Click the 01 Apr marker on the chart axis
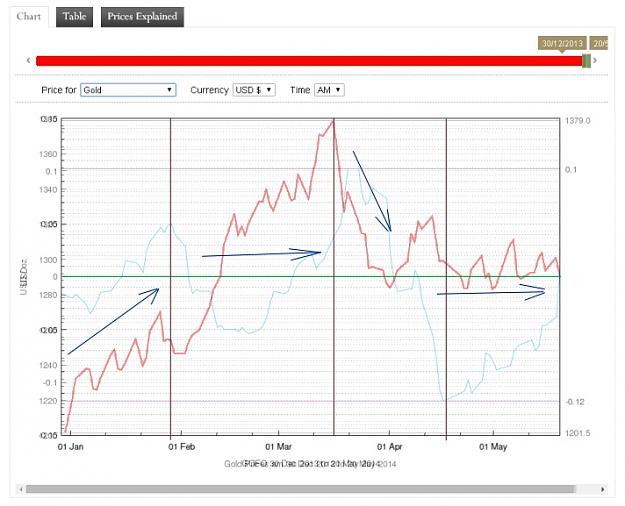 pos(389,447)
